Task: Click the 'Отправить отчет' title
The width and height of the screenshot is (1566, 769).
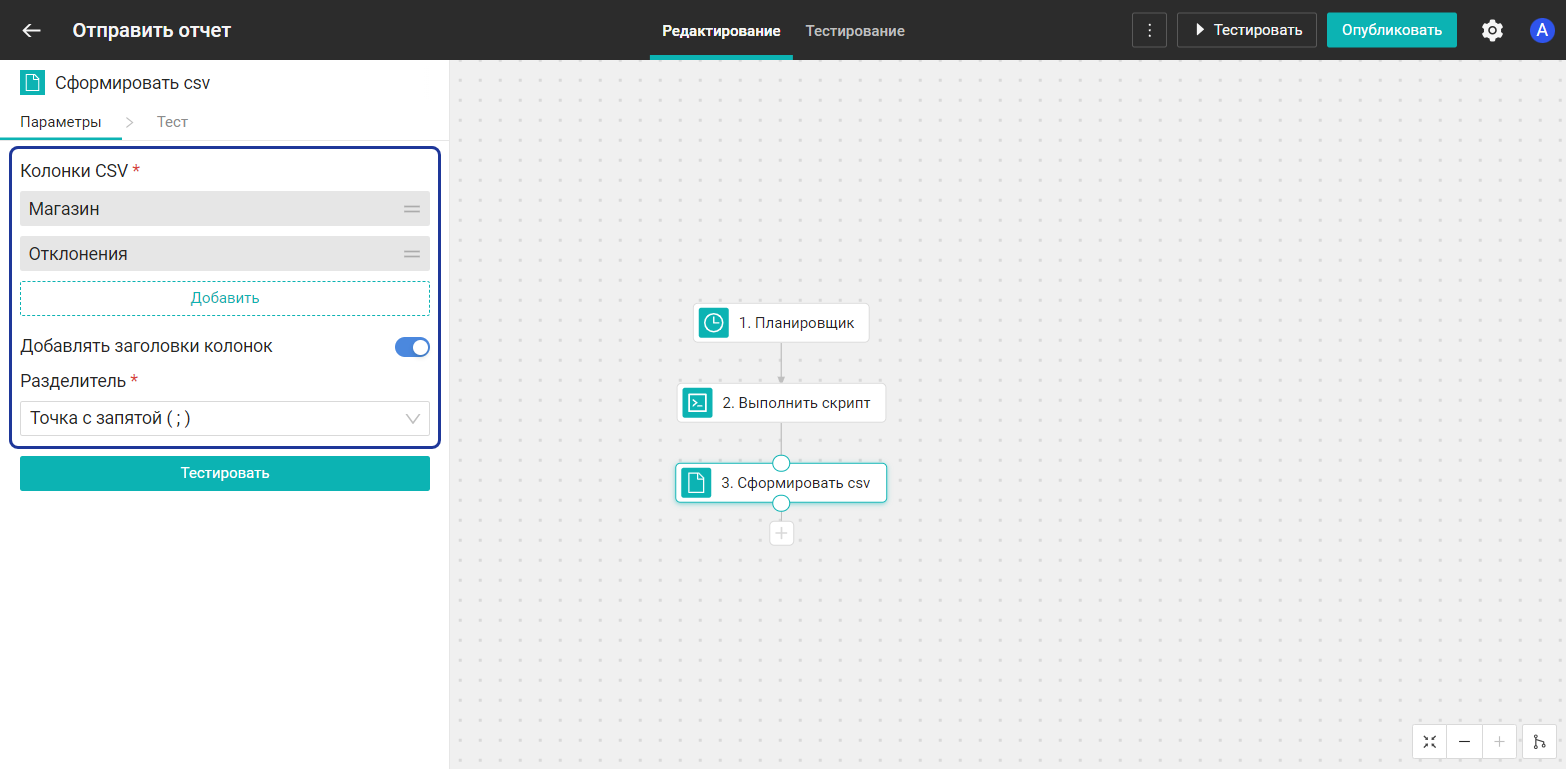Action: pyautogui.click(x=152, y=30)
